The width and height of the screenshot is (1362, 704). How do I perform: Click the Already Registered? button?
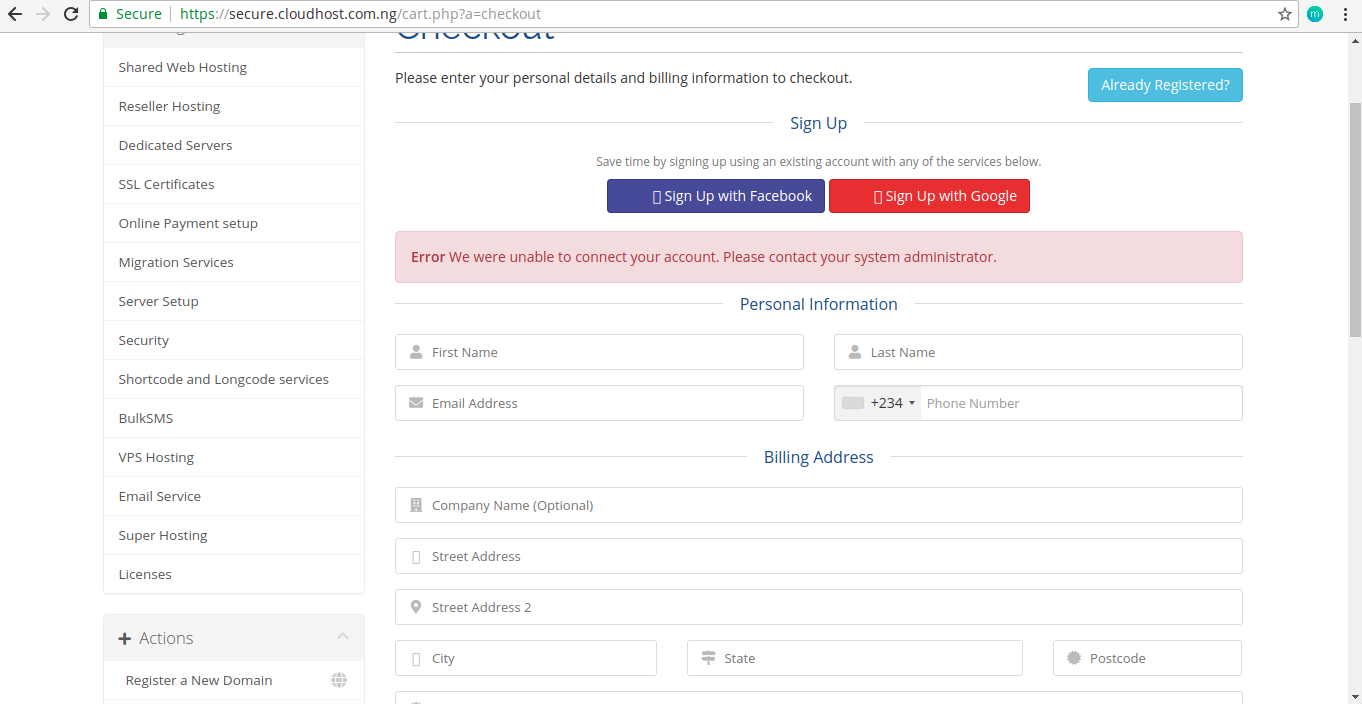click(x=1165, y=85)
